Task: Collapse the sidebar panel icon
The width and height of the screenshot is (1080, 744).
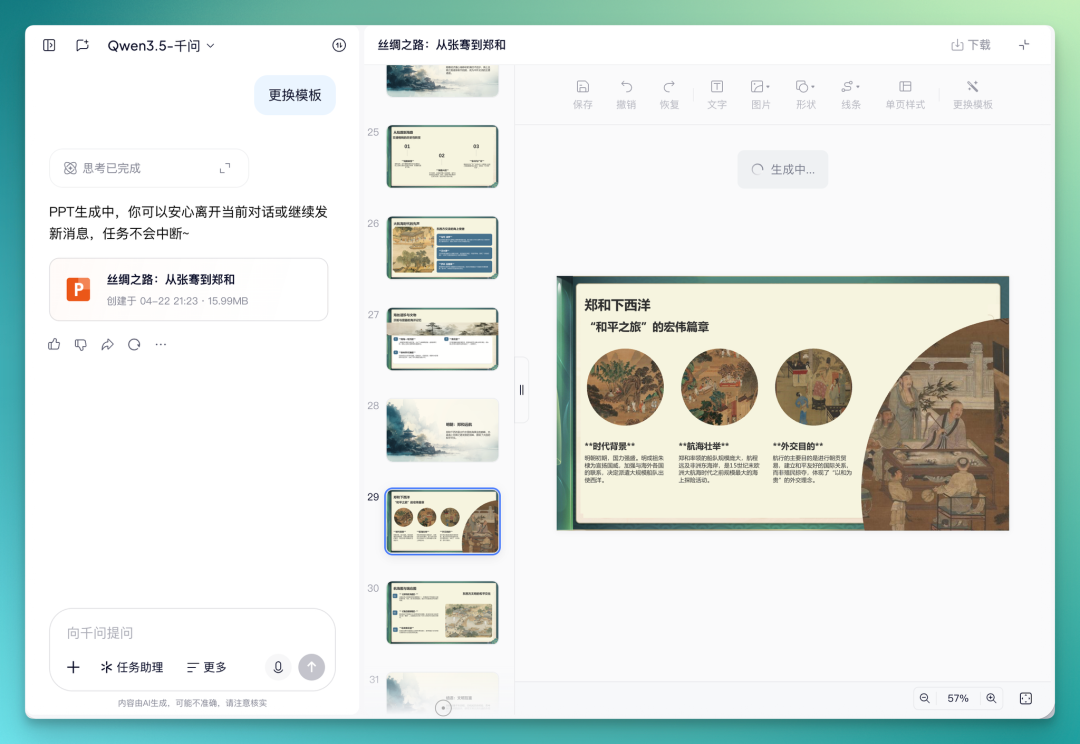Action: click(49, 45)
